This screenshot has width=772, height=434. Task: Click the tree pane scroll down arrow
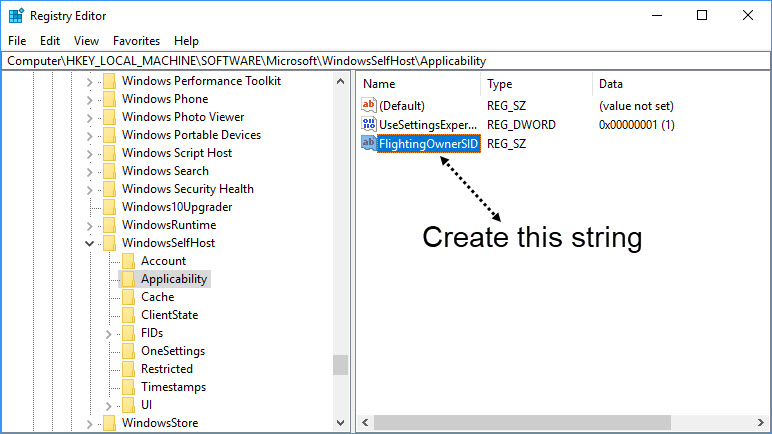[340, 423]
